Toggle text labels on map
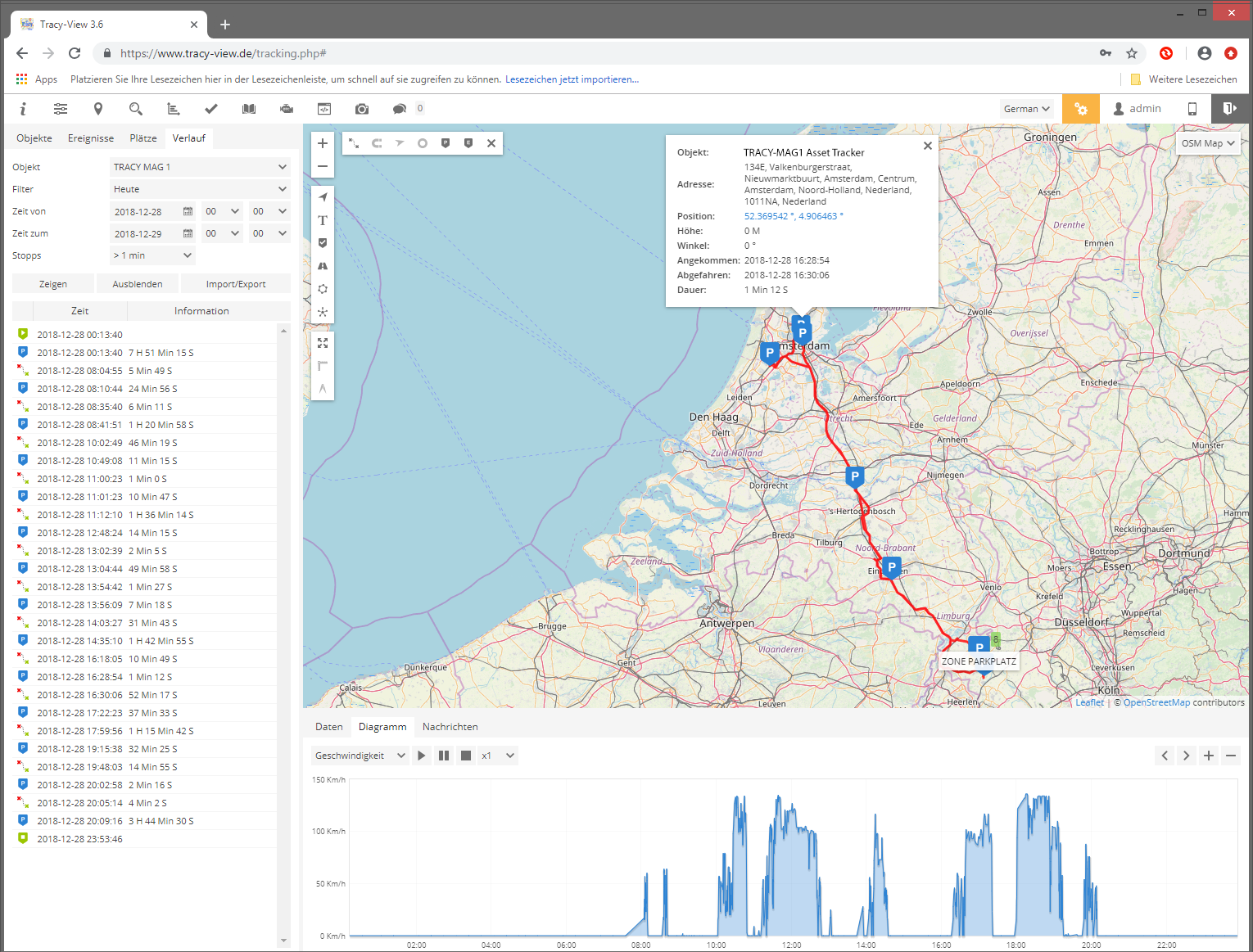Image resolution: width=1253 pixels, height=952 pixels. click(323, 220)
